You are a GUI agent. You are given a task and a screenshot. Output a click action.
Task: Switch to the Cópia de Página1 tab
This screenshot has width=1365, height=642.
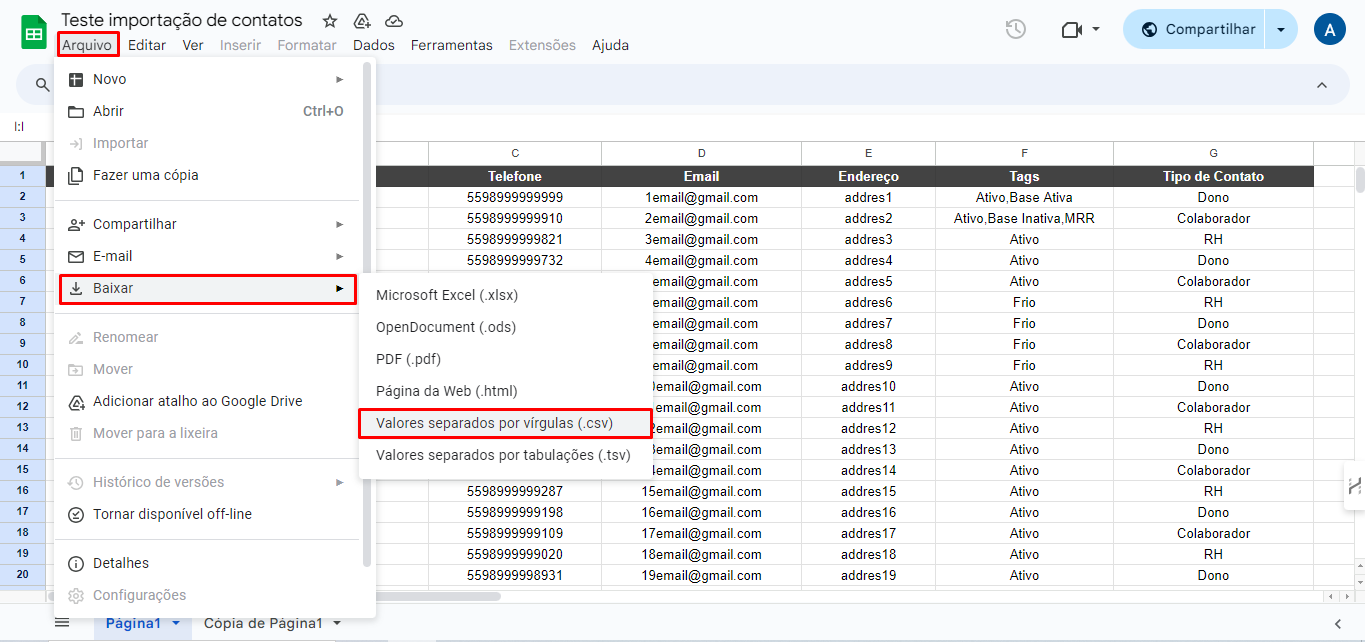pos(263,623)
